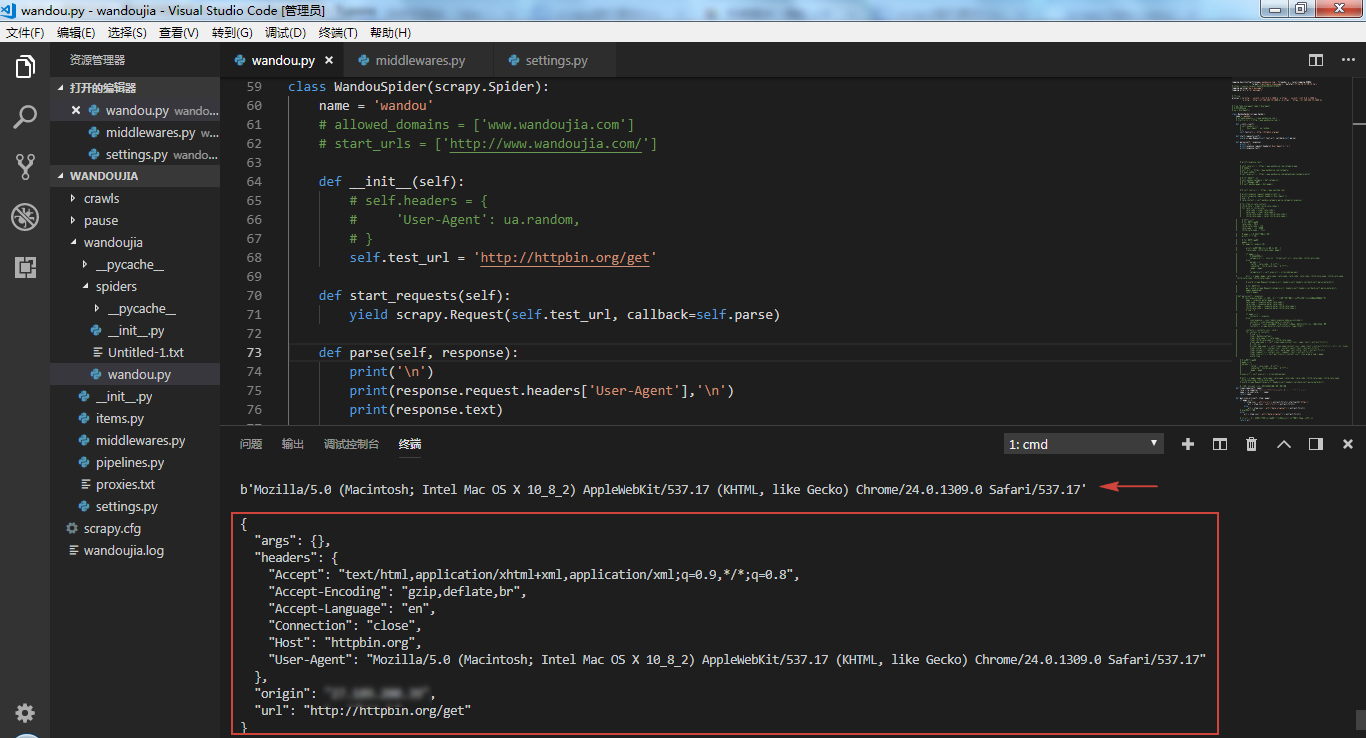This screenshot has width=1366, height=738.
Task: Open wandoujia.log in the file tree
Action: (x=135, y=550)
